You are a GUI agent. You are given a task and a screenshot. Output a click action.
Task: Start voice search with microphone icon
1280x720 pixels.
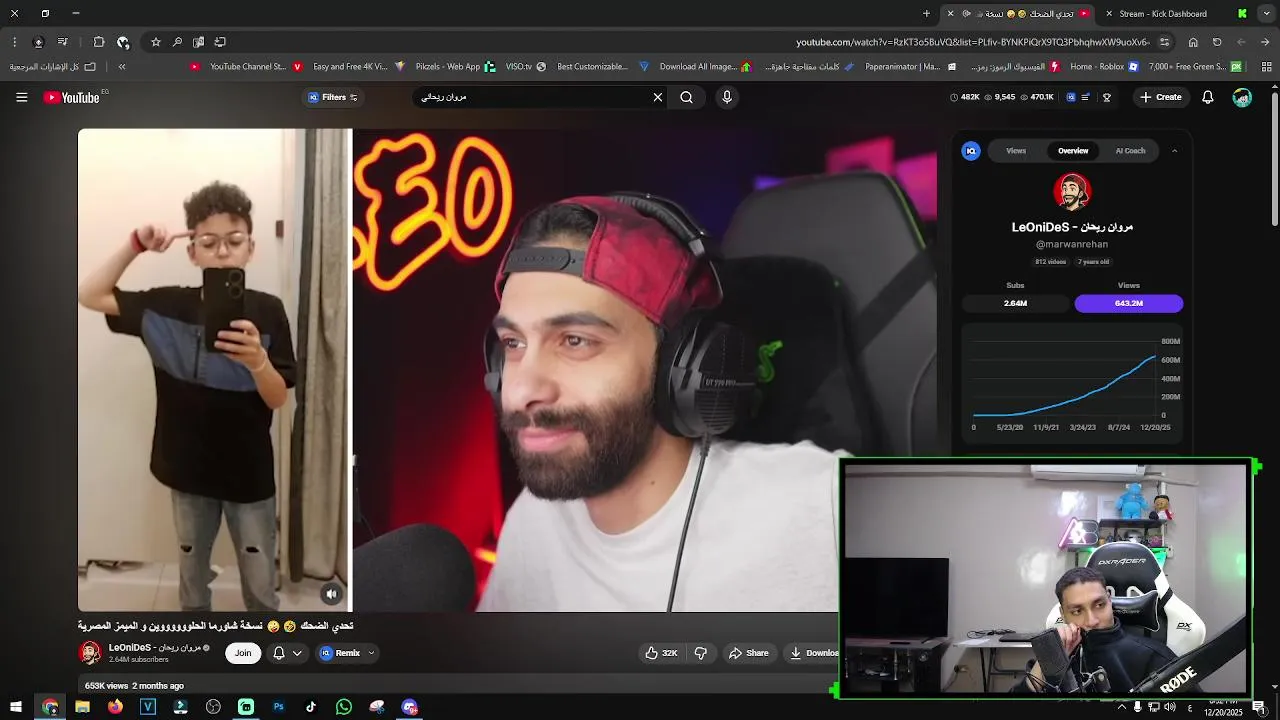click(x=727, y=97)
